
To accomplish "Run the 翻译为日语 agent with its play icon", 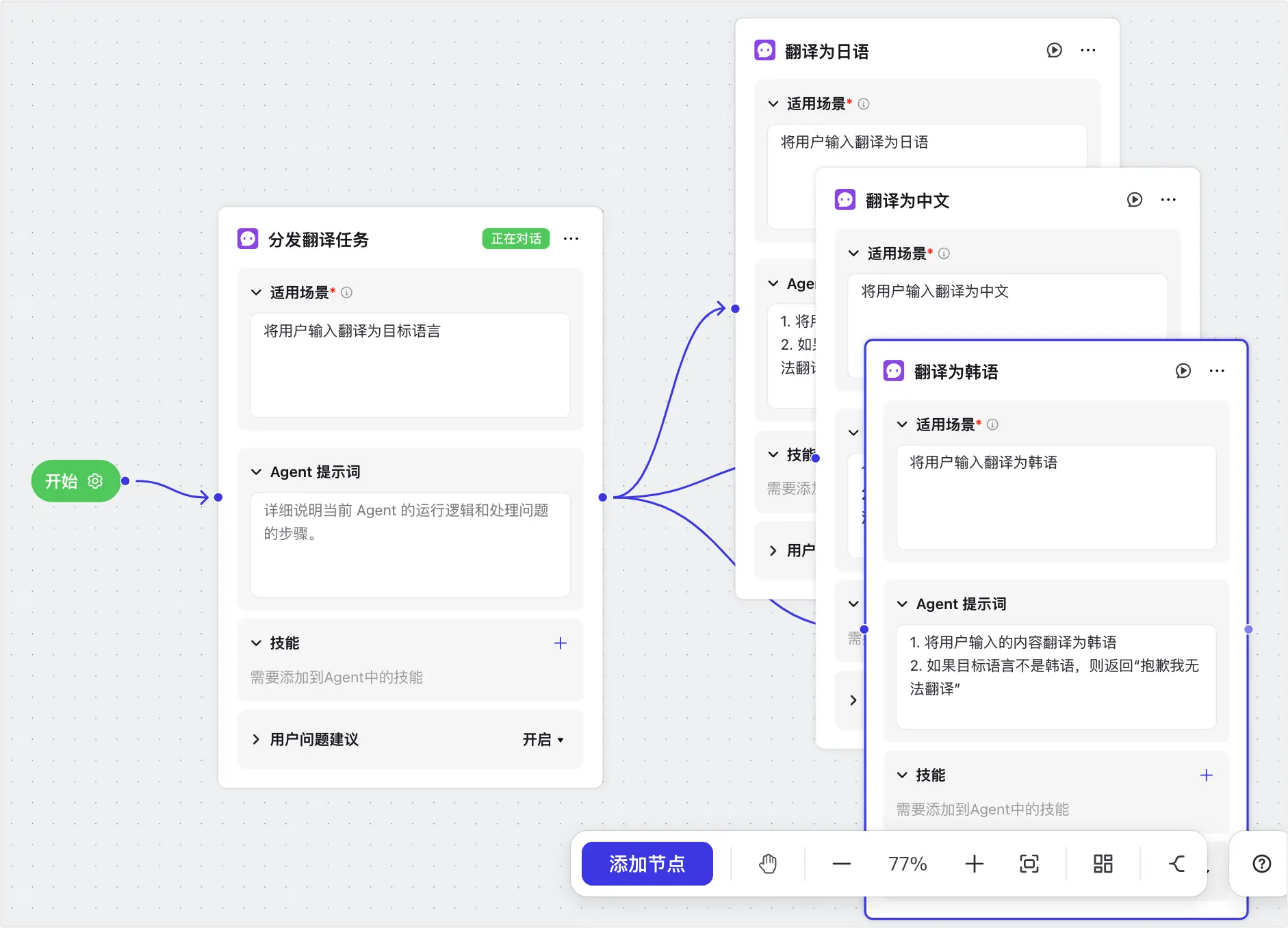I will point(1055,50).
